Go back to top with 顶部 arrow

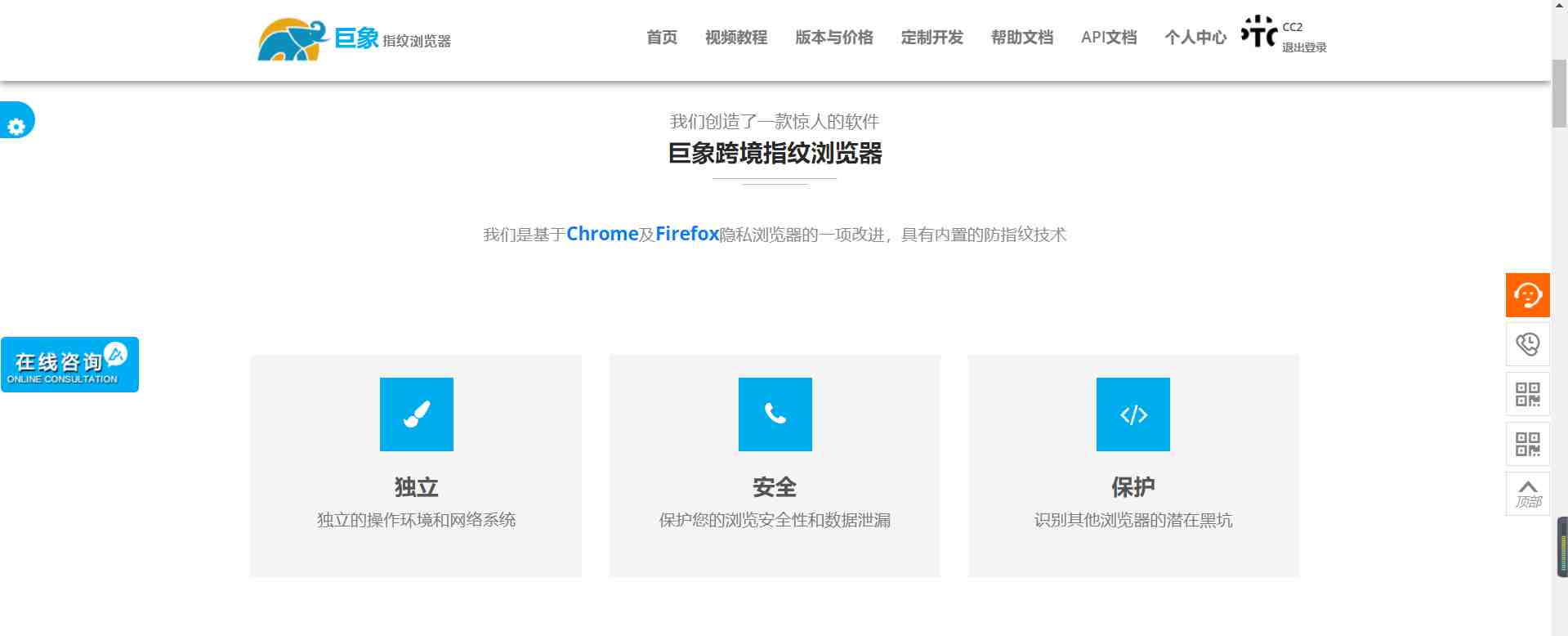tap(1527, 494)
